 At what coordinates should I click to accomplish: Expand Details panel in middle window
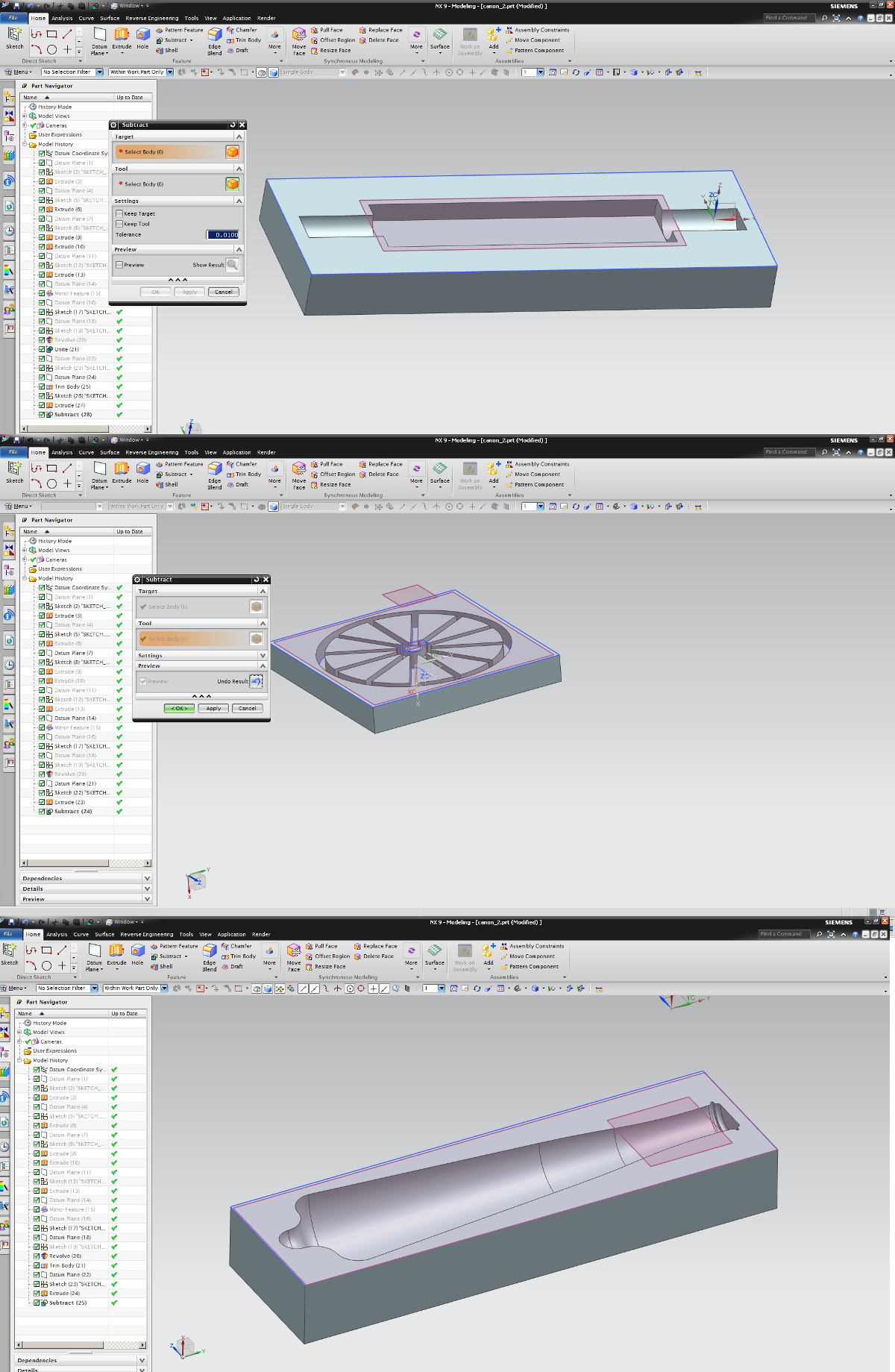click(147, 889)
